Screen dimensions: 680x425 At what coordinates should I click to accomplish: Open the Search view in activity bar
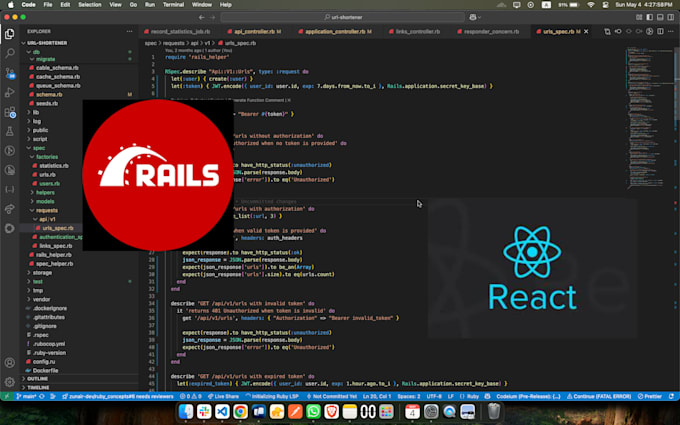10,53
